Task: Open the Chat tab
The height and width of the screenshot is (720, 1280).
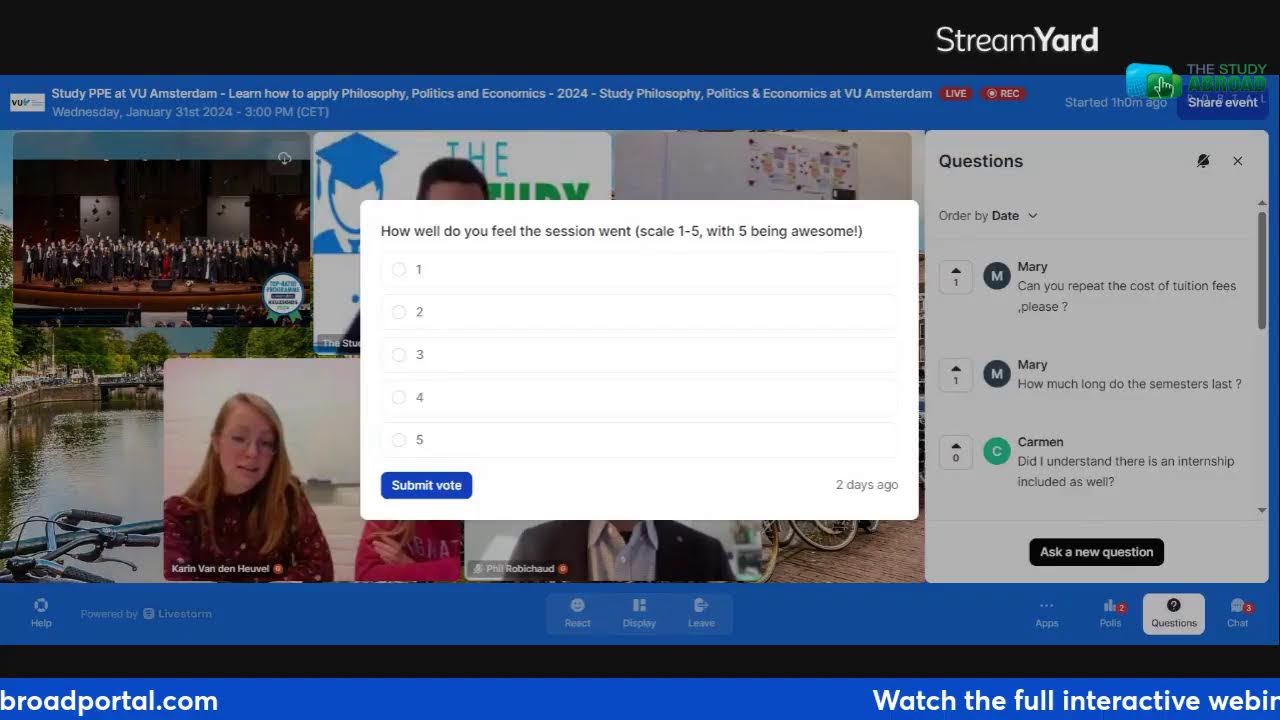Action: pos(1238,613)
